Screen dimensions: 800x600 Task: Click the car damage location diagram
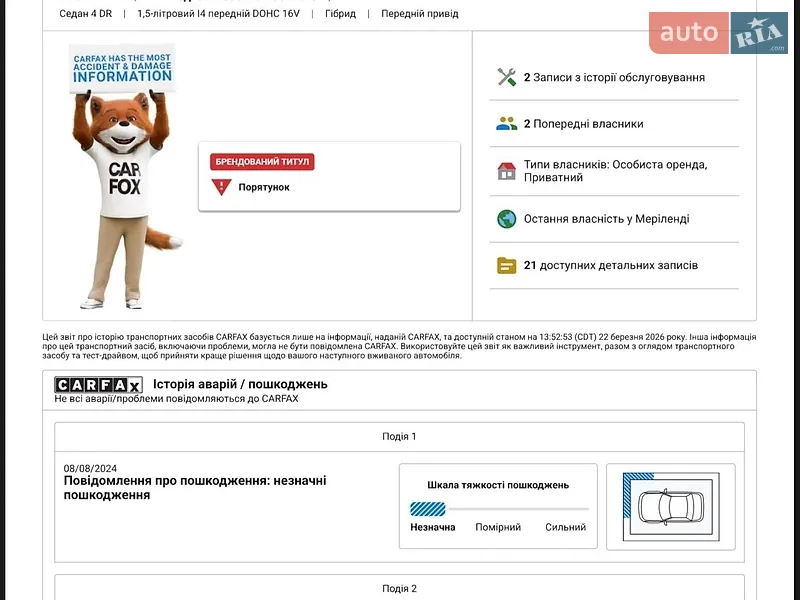pyautogui.click(x=671, y=507)
